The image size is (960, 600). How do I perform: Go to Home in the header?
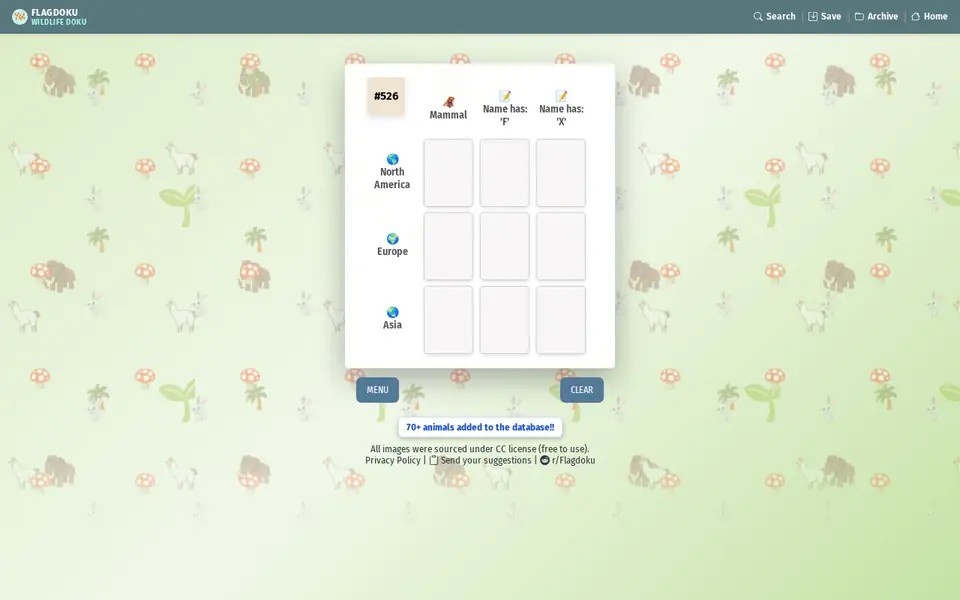click(x=929, y=17)
